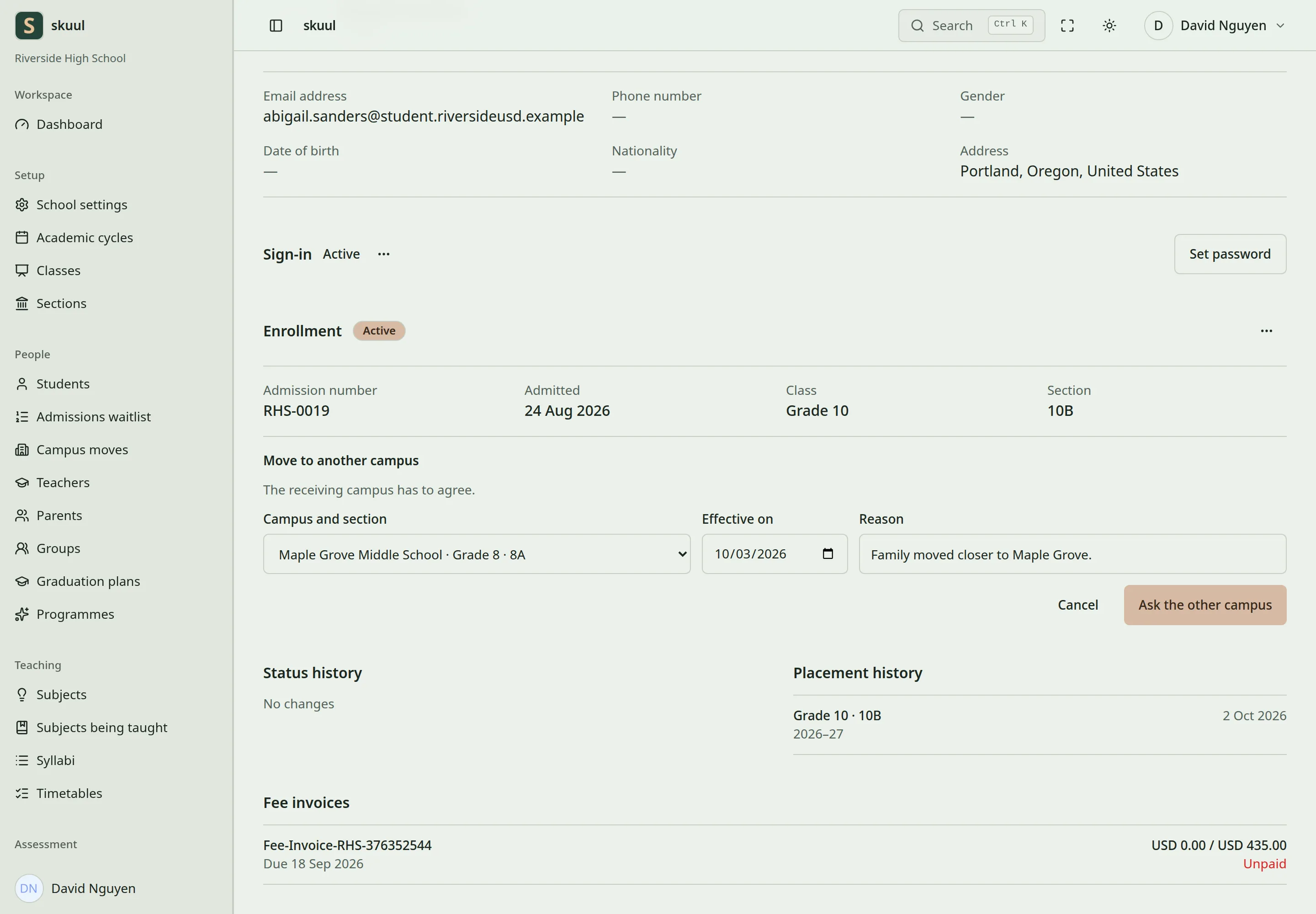
Task: Click the Set password button
Action: [x=1230, y=254]
